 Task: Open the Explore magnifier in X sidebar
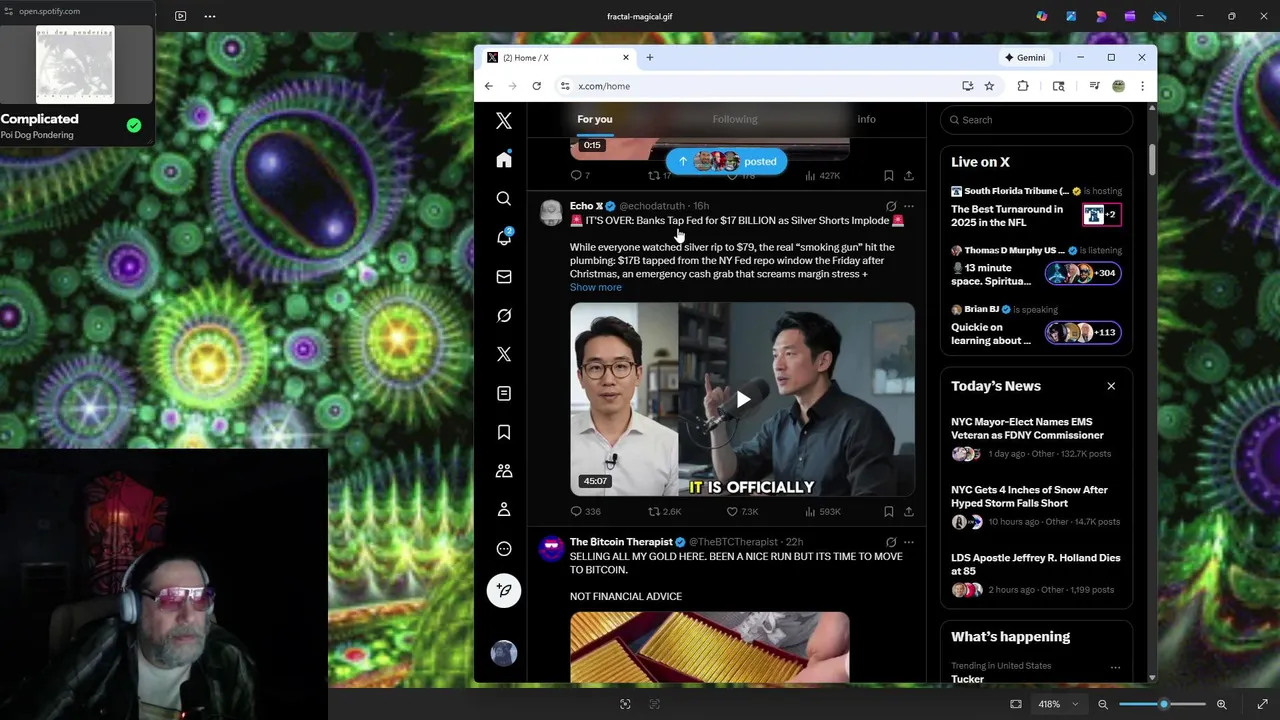504,199
